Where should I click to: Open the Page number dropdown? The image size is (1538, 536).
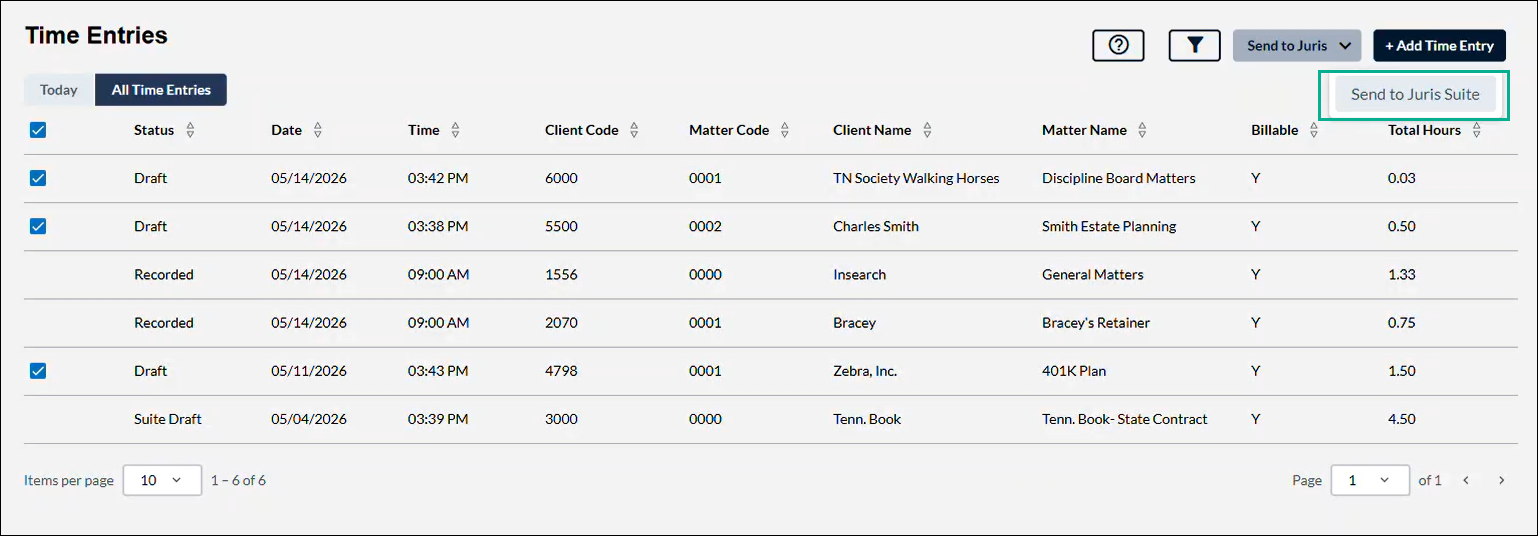coord(1370,480)
